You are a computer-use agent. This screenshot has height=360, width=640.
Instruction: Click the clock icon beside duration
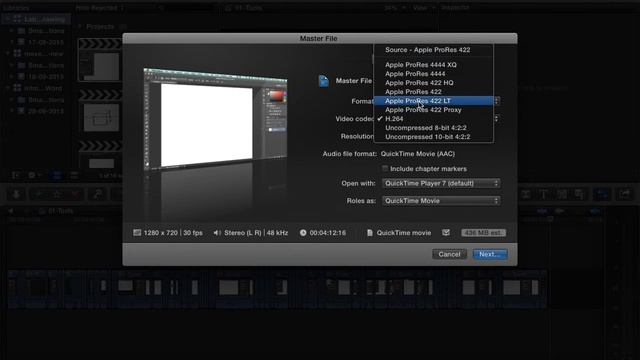point(303,233)
